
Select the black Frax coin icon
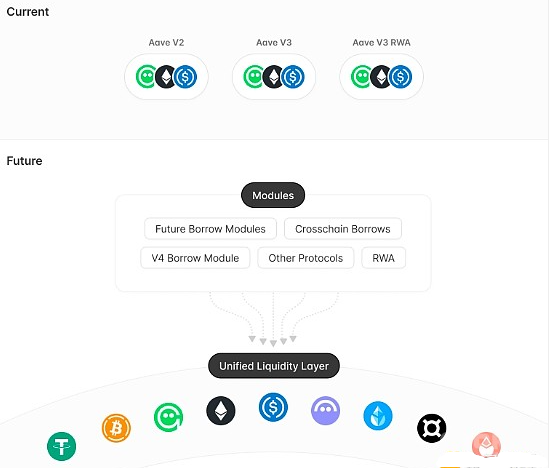(431, 428)
